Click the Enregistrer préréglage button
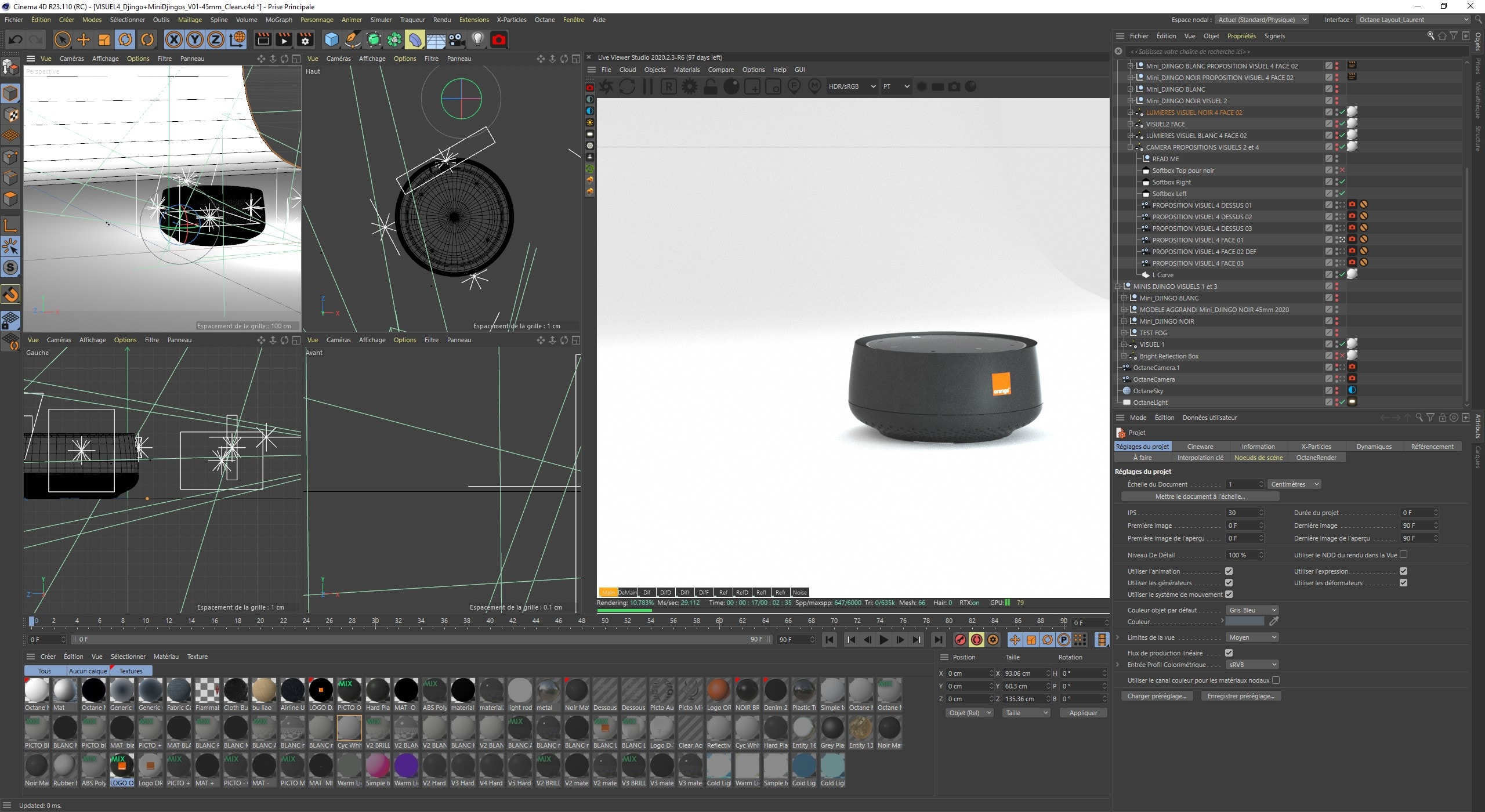The height and width of the screenshot is (812, 1485). [x=1240, y=696]
